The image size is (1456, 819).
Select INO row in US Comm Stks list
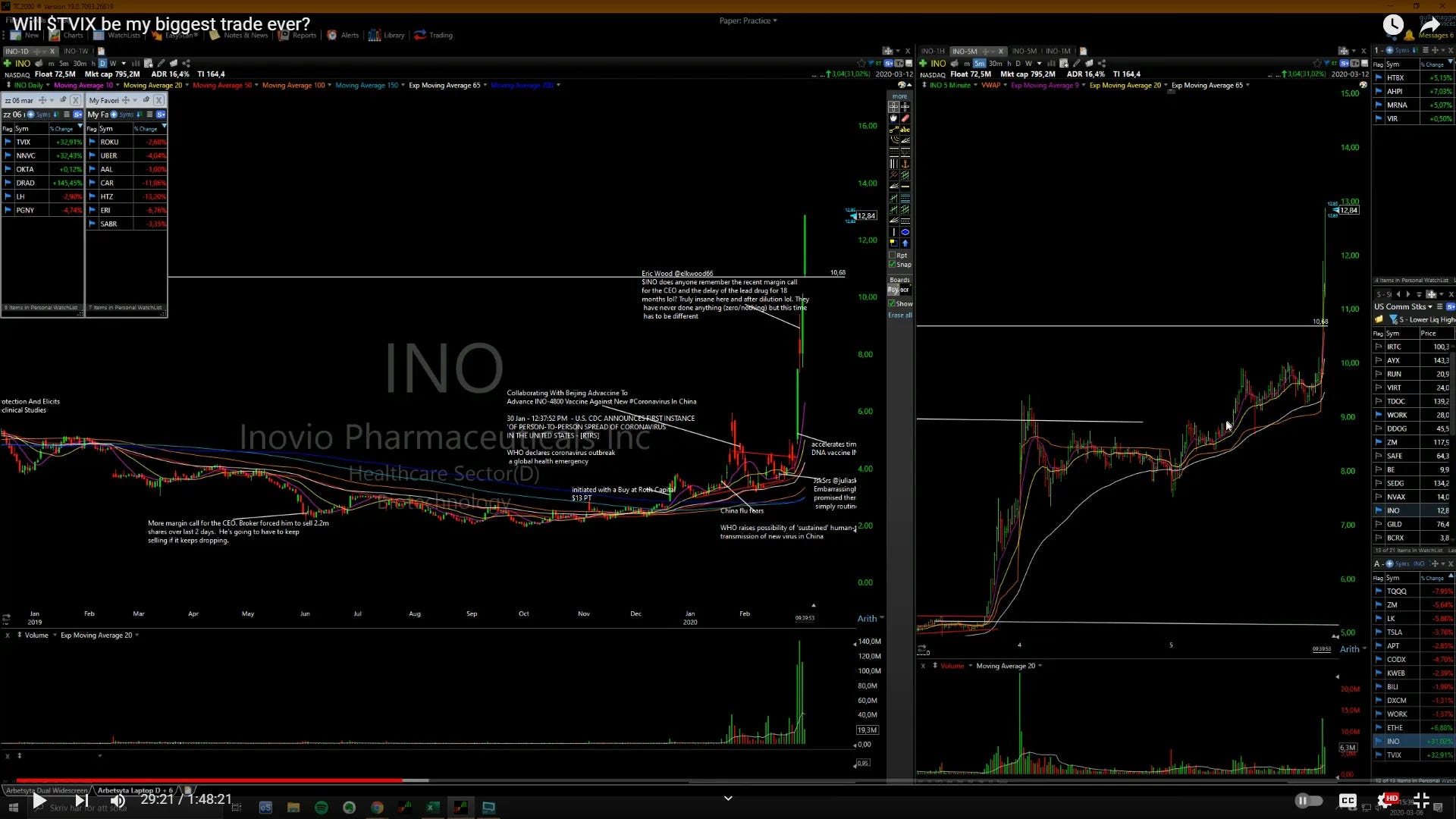(1414, 510)
